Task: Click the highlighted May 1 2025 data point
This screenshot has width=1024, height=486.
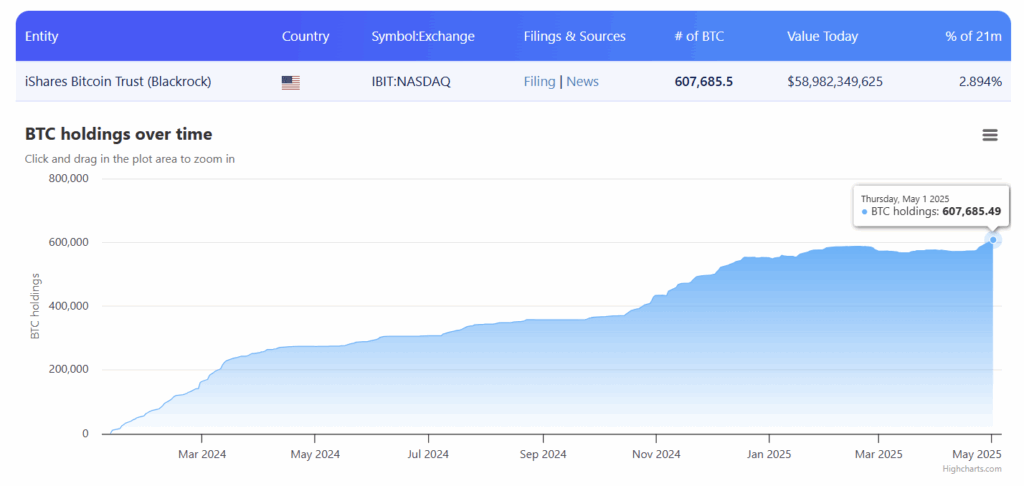Action: (x=993, y=239)
